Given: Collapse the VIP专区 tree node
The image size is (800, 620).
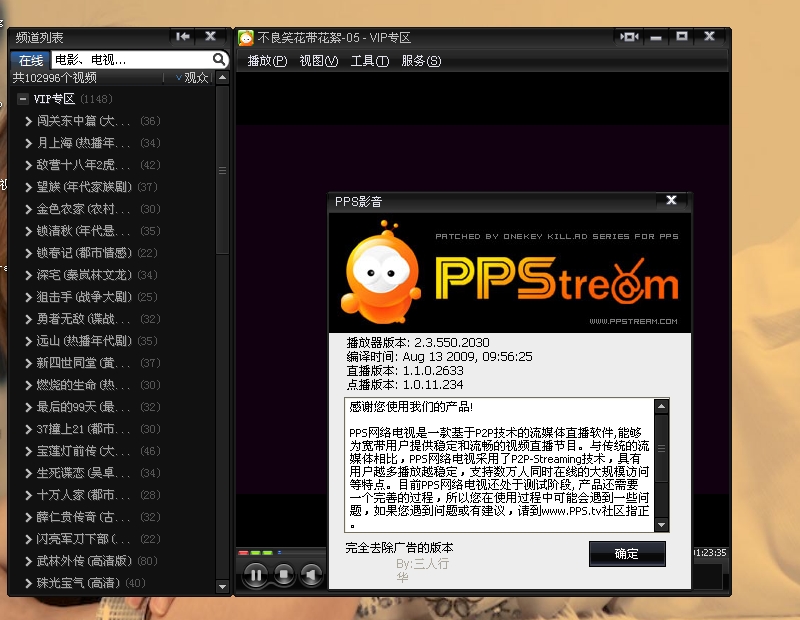Looking at the screenshot, I should [22, 98].
